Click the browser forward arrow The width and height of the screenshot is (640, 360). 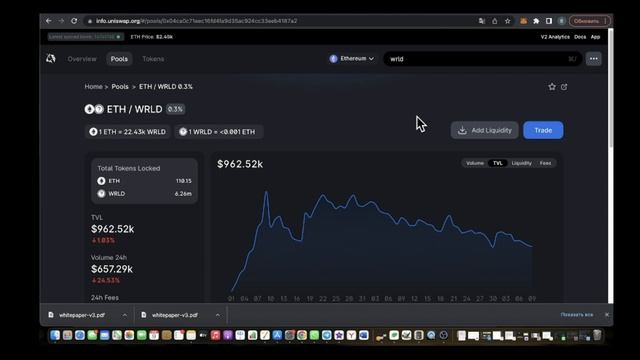pos(61,21)
